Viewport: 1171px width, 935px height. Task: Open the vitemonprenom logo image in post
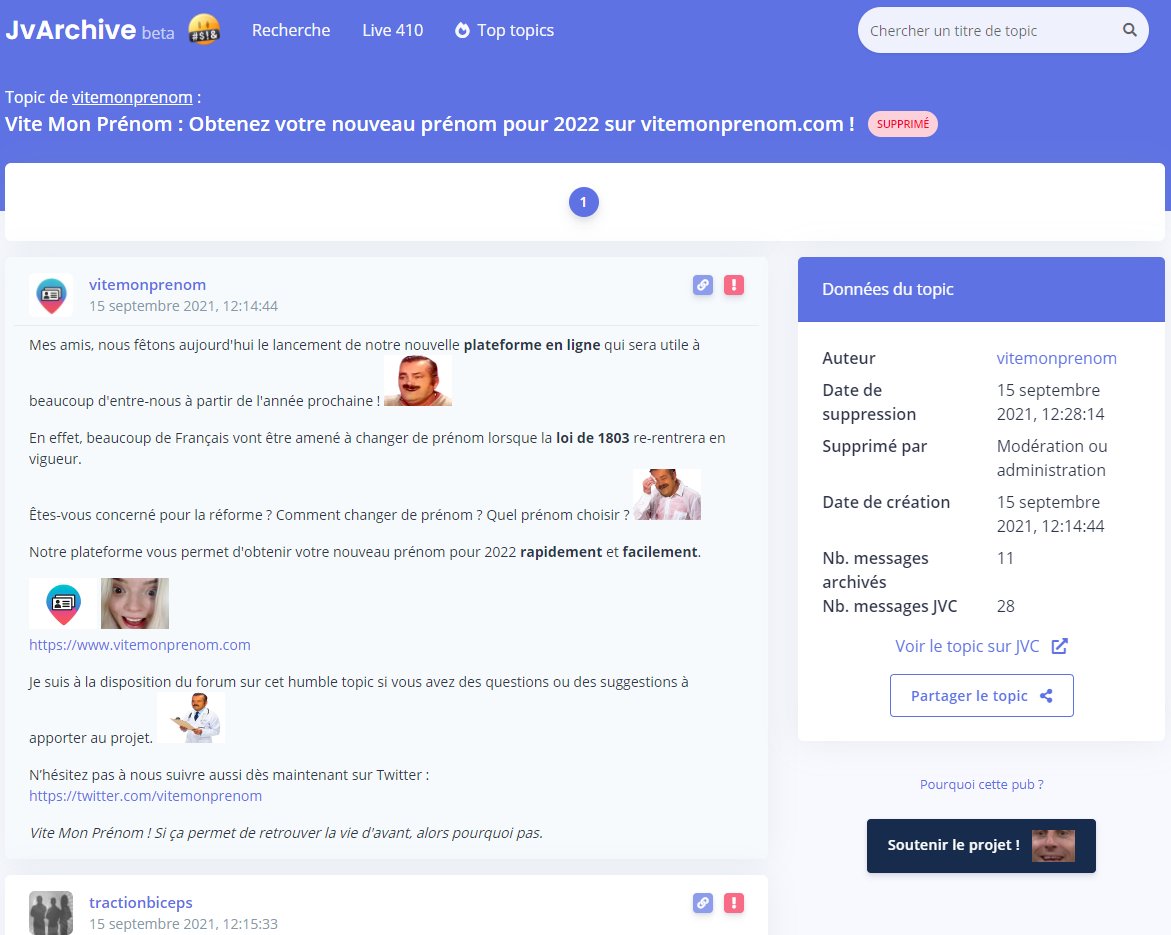coord(63,603)
